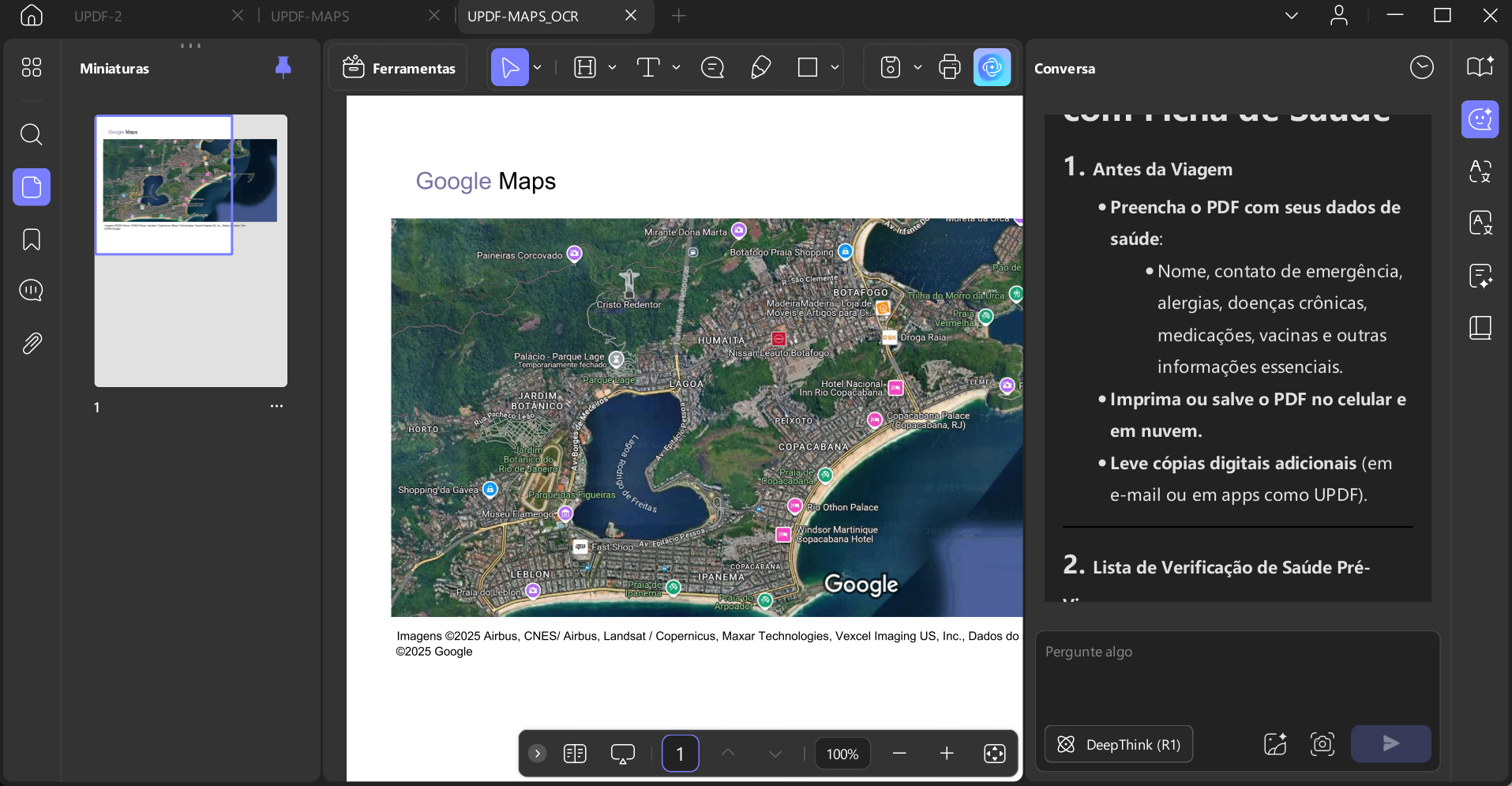Image resolution: width=1512 pixels, height=786 pixels.
Task: Select the cursor selection tool
Action: tap(510, 68)
